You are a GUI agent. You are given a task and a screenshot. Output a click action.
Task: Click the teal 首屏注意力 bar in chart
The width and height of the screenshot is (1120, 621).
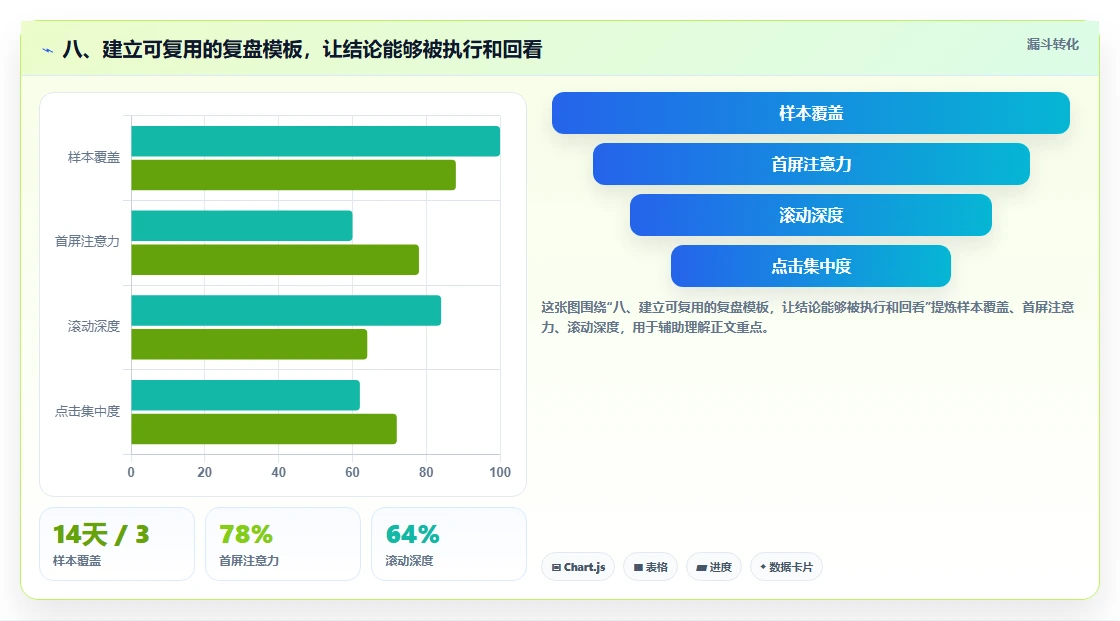click(x=242, y=226)
